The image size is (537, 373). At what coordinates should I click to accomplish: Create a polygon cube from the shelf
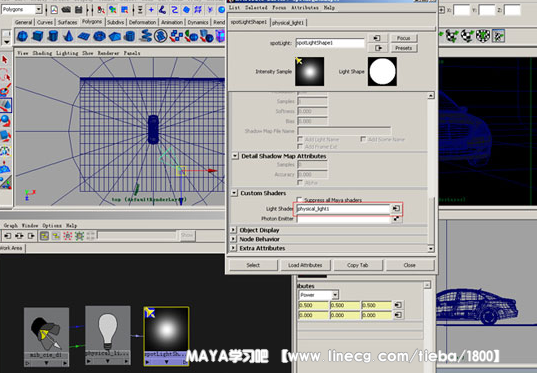coord(38,36)
